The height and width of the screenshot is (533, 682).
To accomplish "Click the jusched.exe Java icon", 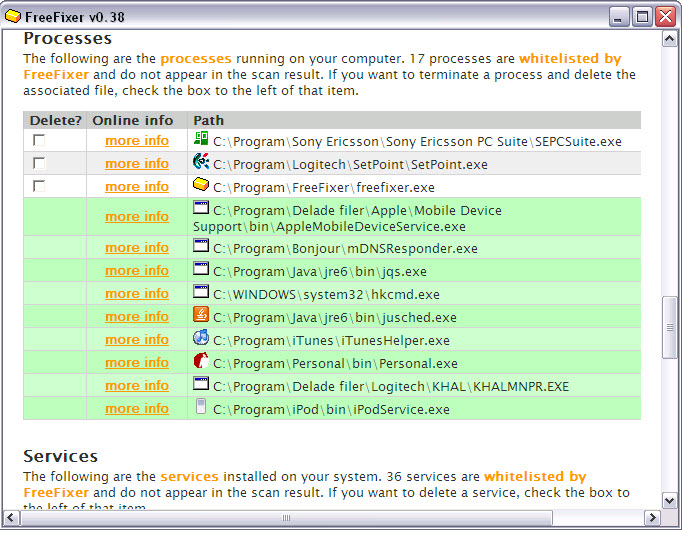I will tap(201, 316).
